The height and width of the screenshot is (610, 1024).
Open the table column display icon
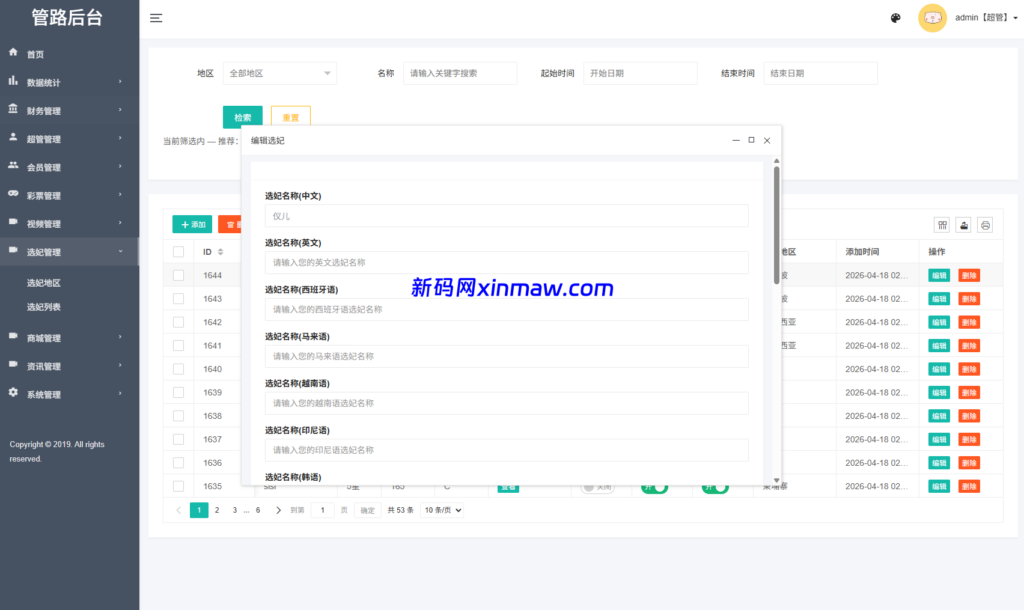pyautogui.click(x=942, y=224)
